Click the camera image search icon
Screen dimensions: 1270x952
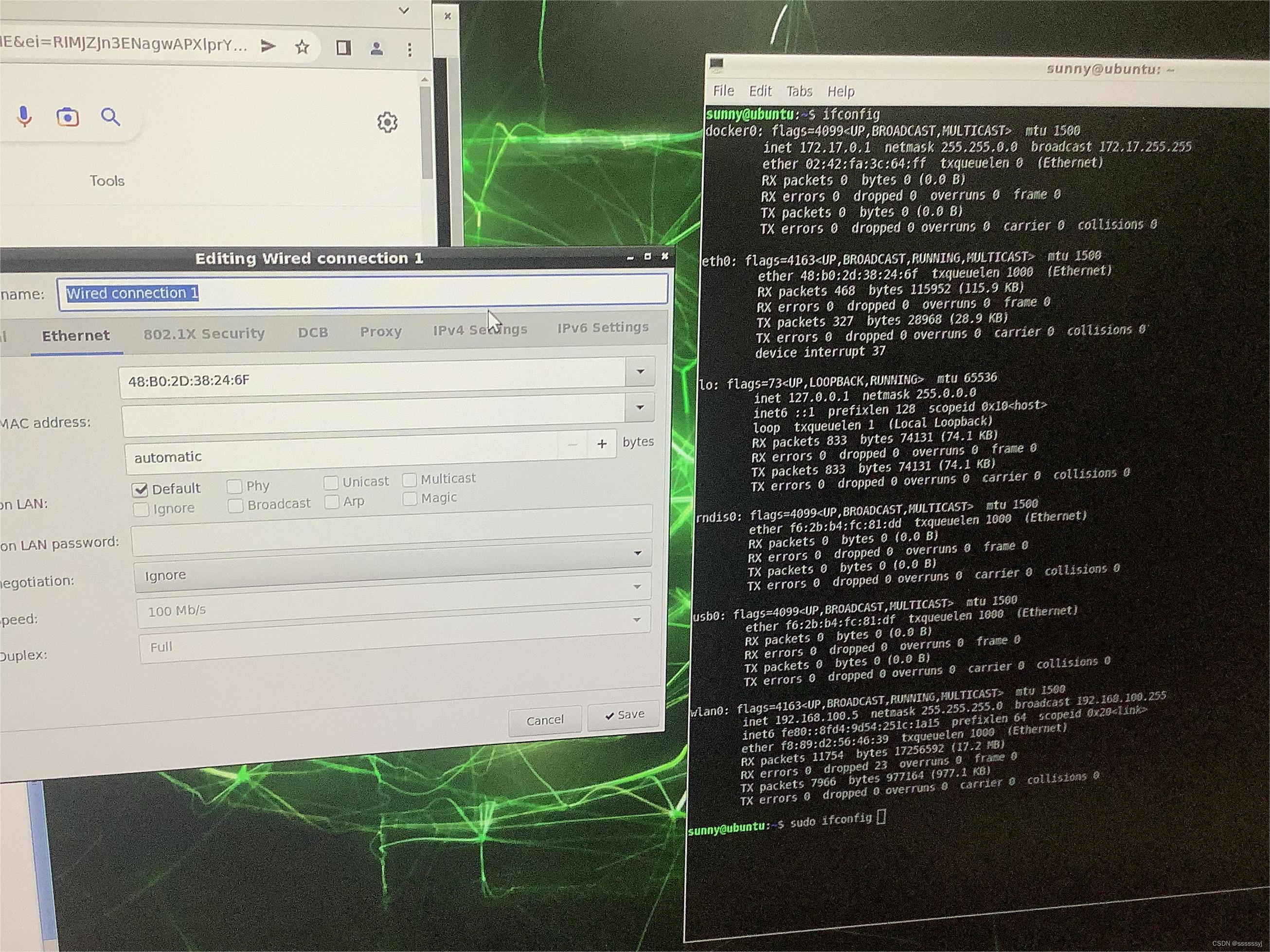pos(67,117)
